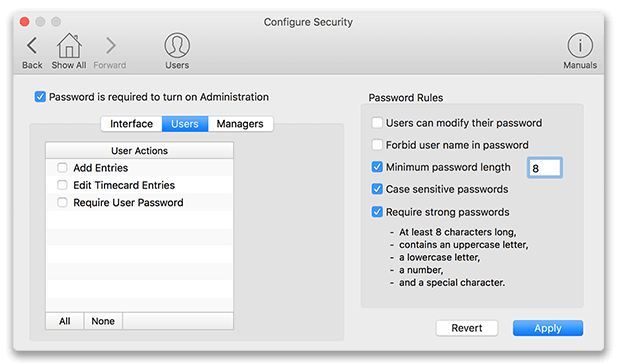The image size is (618, 363).
Task: Click 'contains an uppercase letter' text
Action: (x=464, y=244)
